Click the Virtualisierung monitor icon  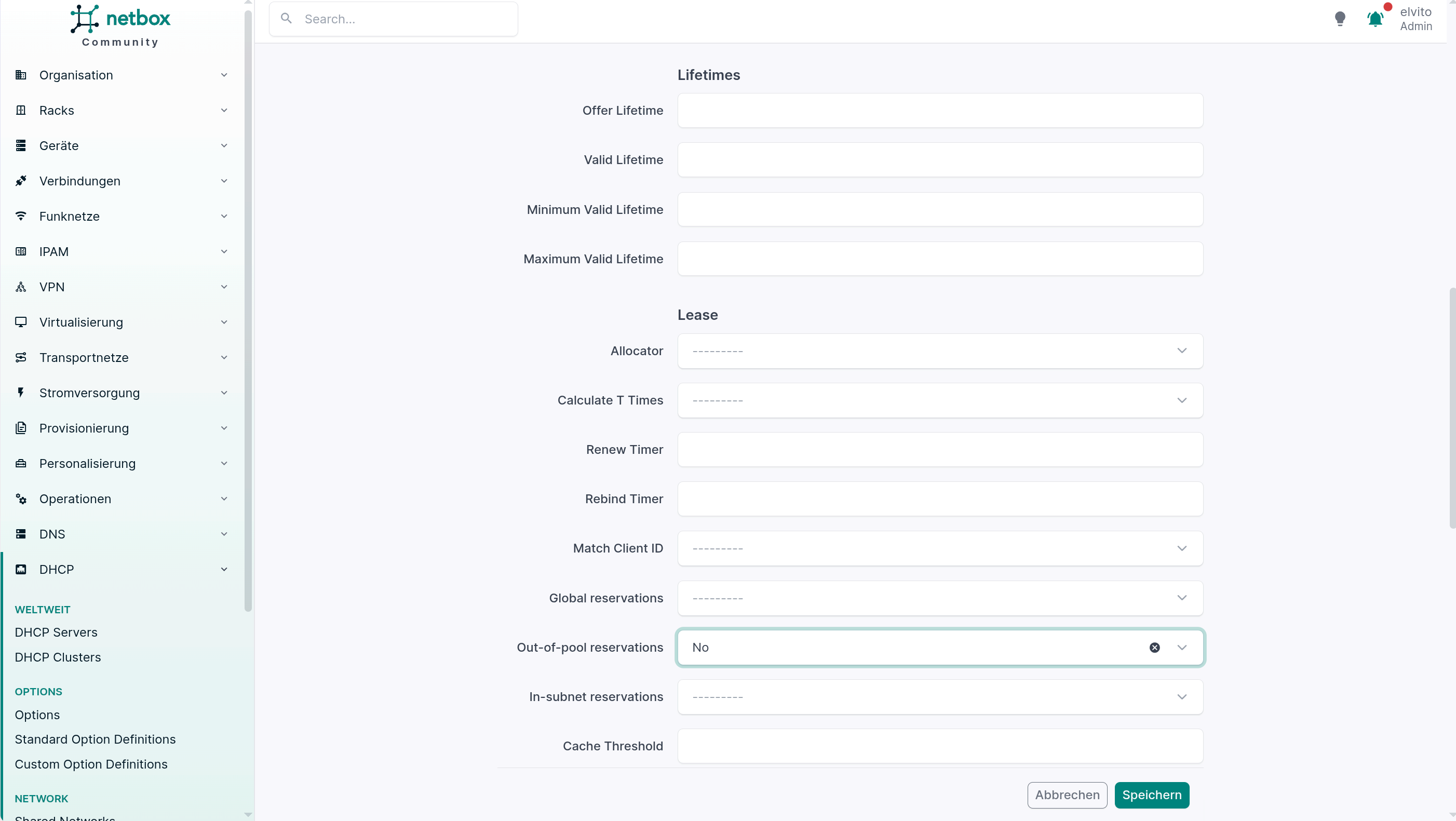[21, 322]
